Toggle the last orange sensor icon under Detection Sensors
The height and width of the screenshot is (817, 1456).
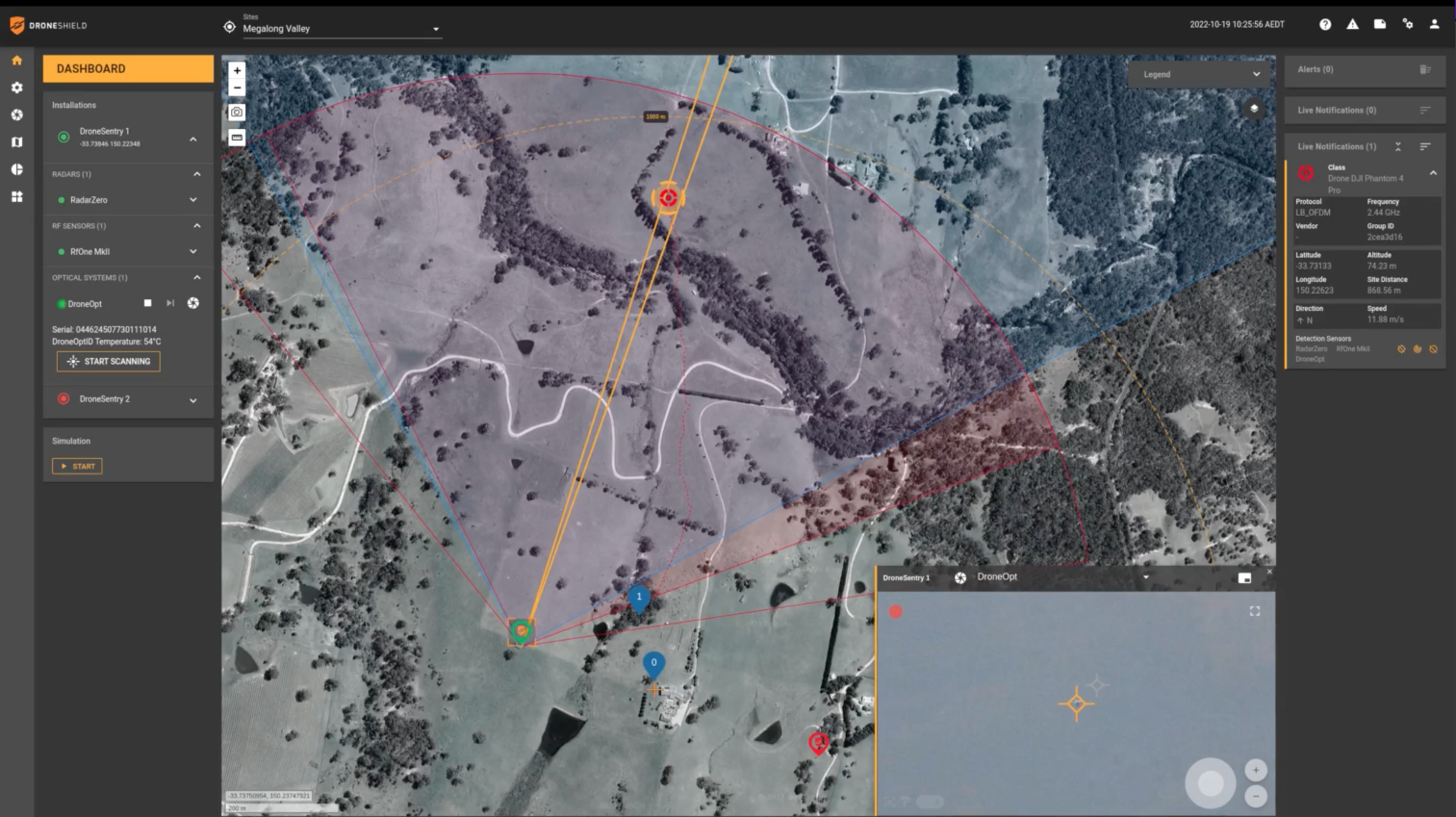pyautogui.click(x=1433, y=349)
